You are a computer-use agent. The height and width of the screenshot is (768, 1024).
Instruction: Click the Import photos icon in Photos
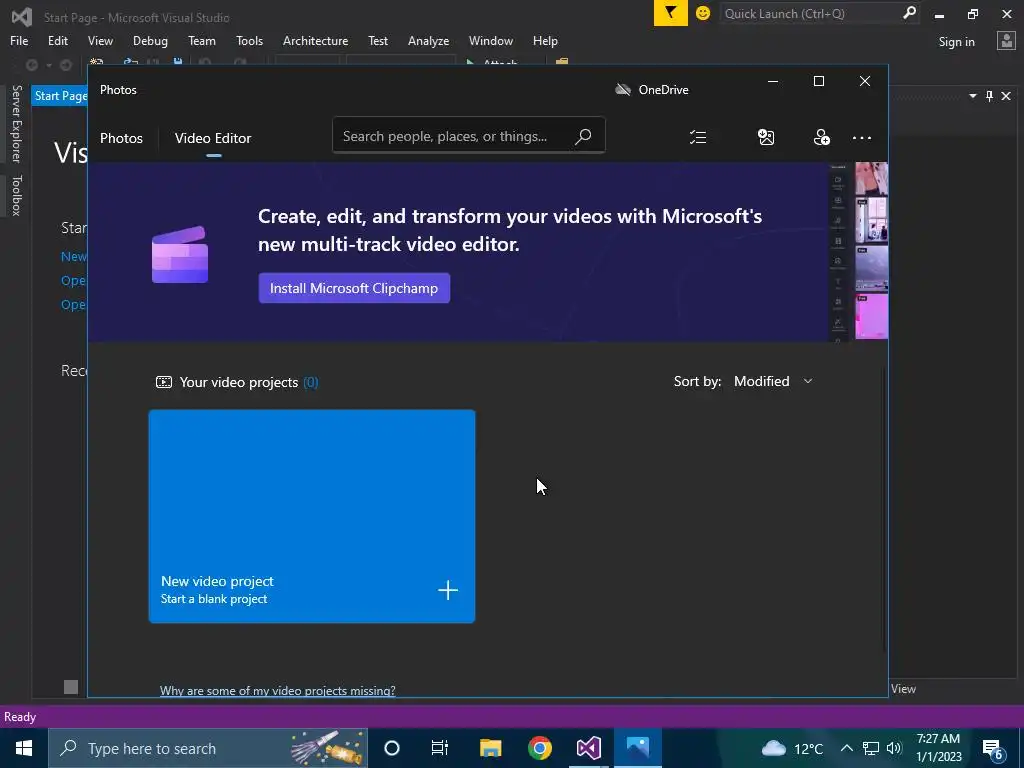pyautogui.click(x=766, y=138)
